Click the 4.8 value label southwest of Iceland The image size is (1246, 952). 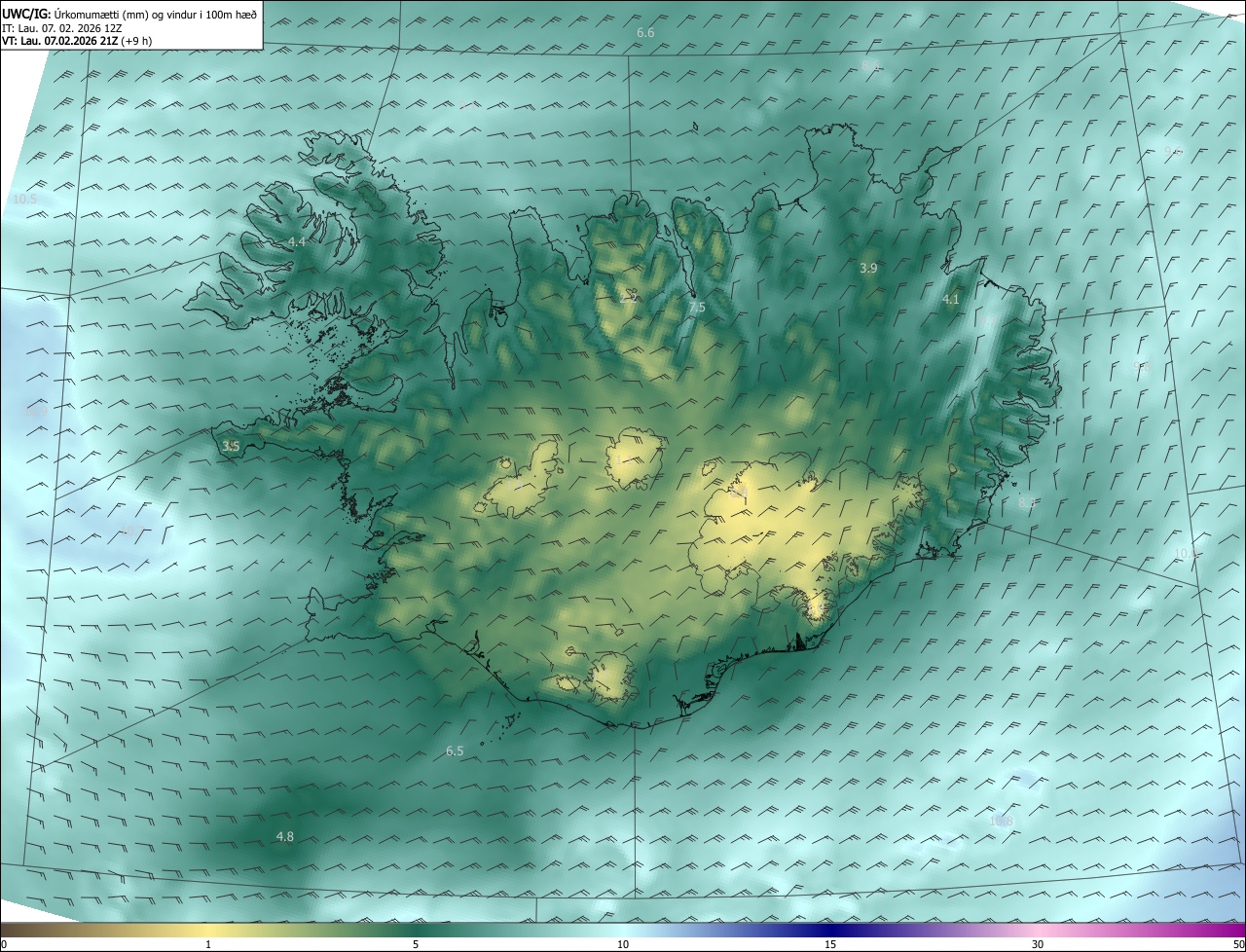[x=284, y=836]
